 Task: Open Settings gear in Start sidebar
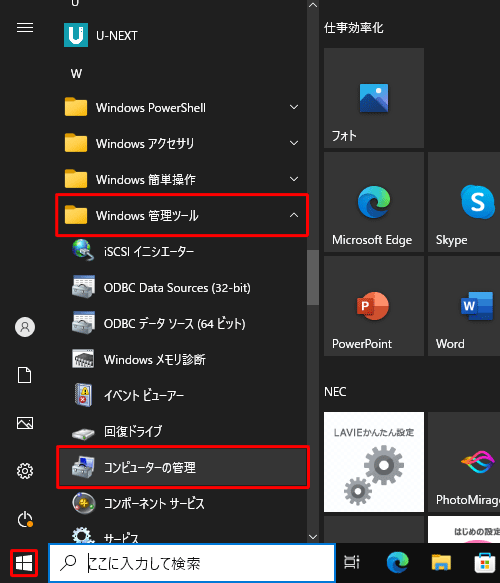coord(25,471)
